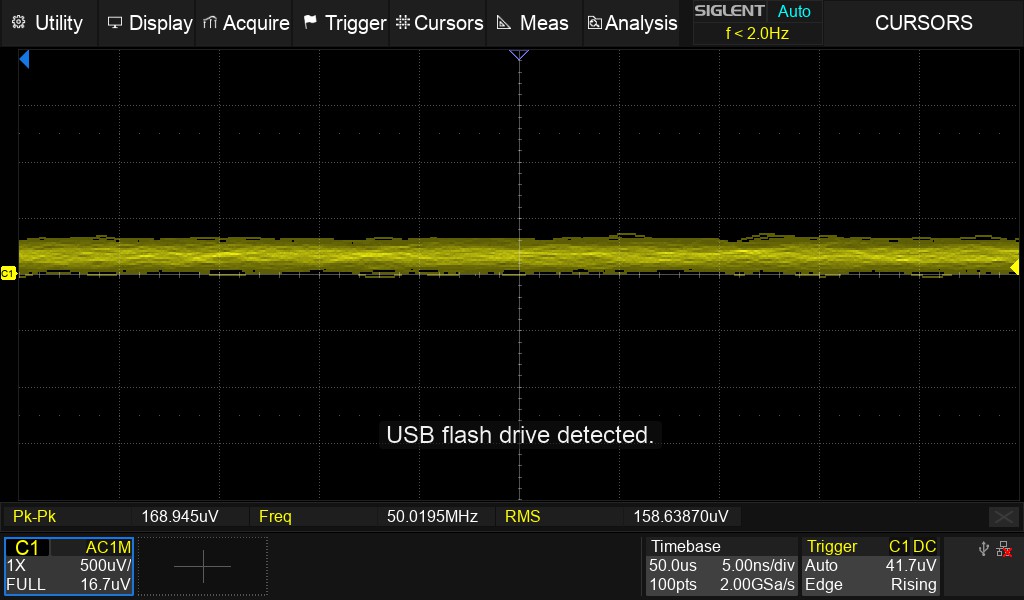Click the trigger level arrow on right edge
The height and width of the screenshot is (600, 1024).
coord(1014,267)
